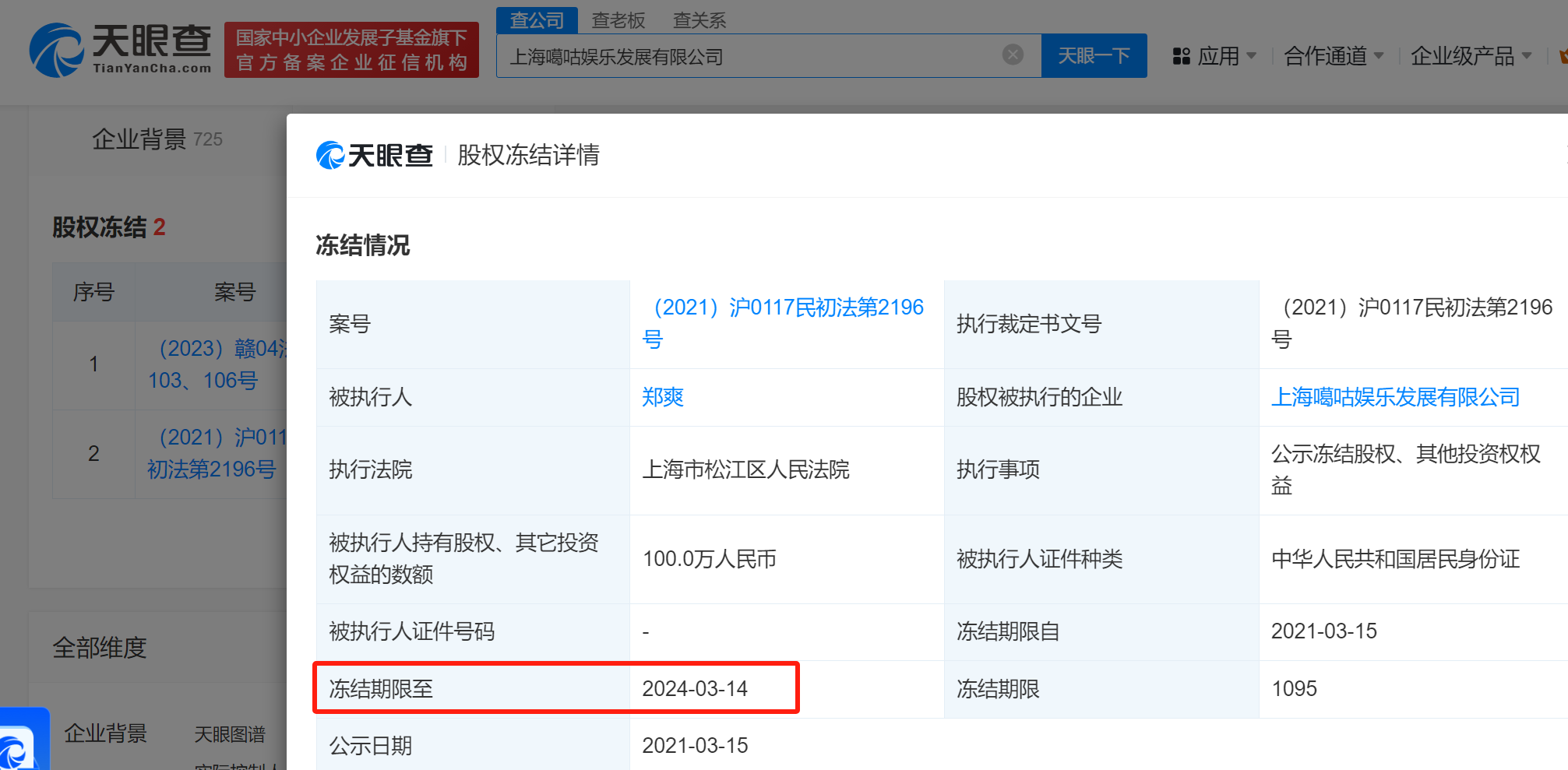This screenshot has width=1568, height=770.
Task: Click the 公示冻结股权、其他投资权益 cell
Action: tap(1413, 470)
